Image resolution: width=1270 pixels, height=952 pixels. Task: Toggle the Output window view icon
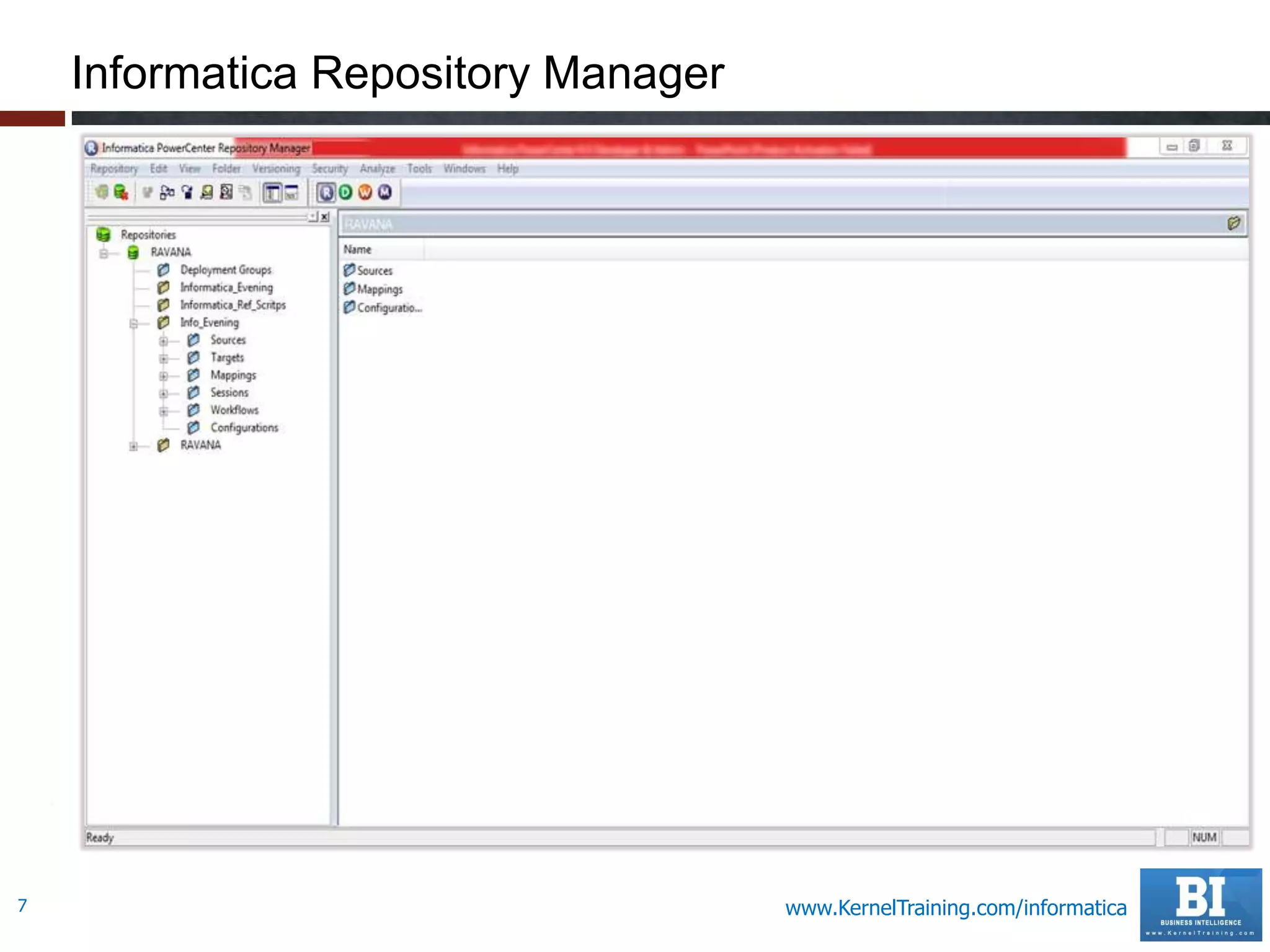tap(291, 193)
